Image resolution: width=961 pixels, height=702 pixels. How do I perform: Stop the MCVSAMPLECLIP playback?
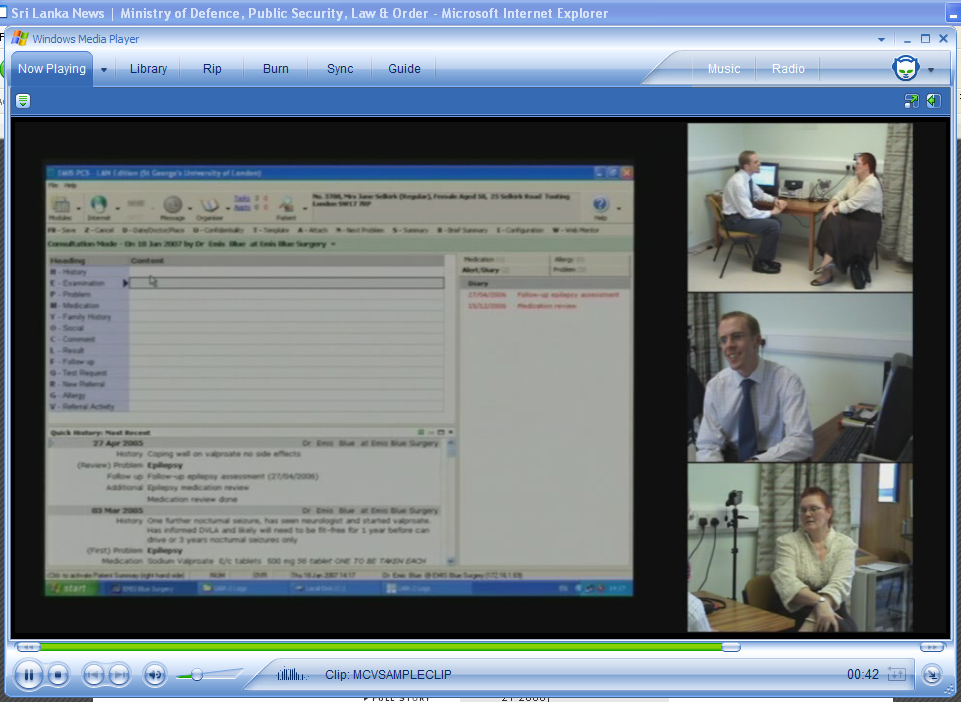(x=58, y=675)
